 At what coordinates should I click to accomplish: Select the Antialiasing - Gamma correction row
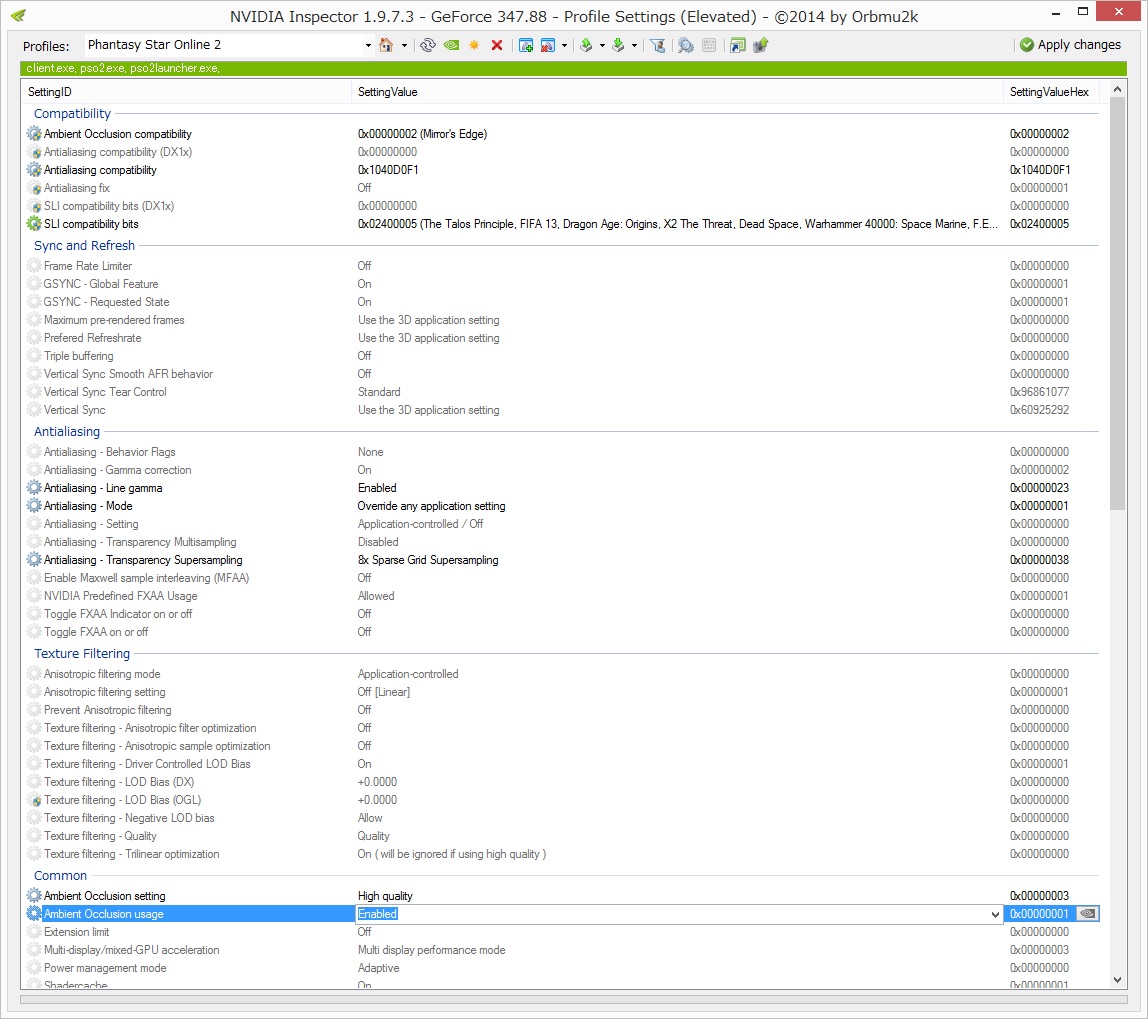[562, 470]
